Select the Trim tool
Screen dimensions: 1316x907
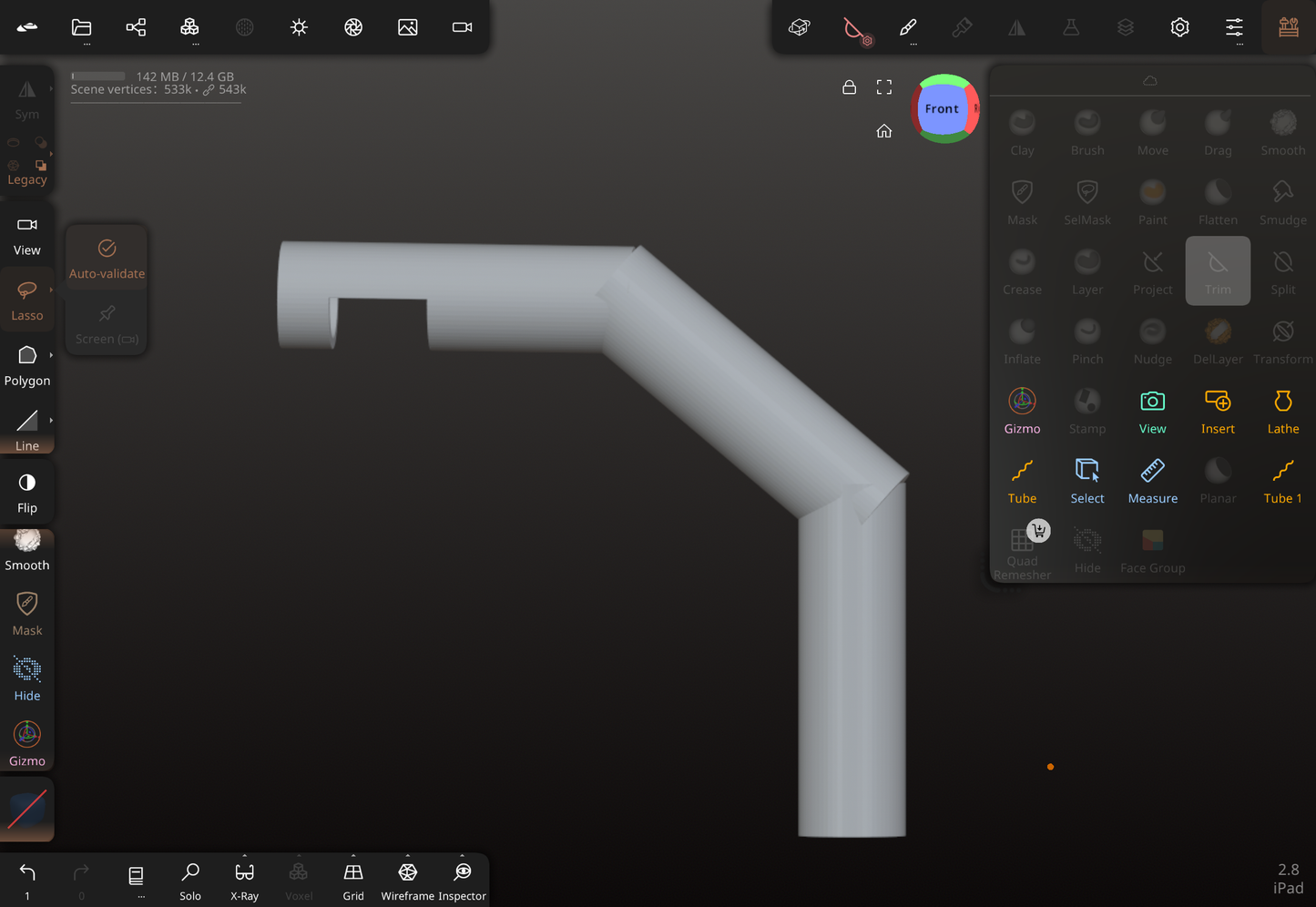click(1217, 271)
